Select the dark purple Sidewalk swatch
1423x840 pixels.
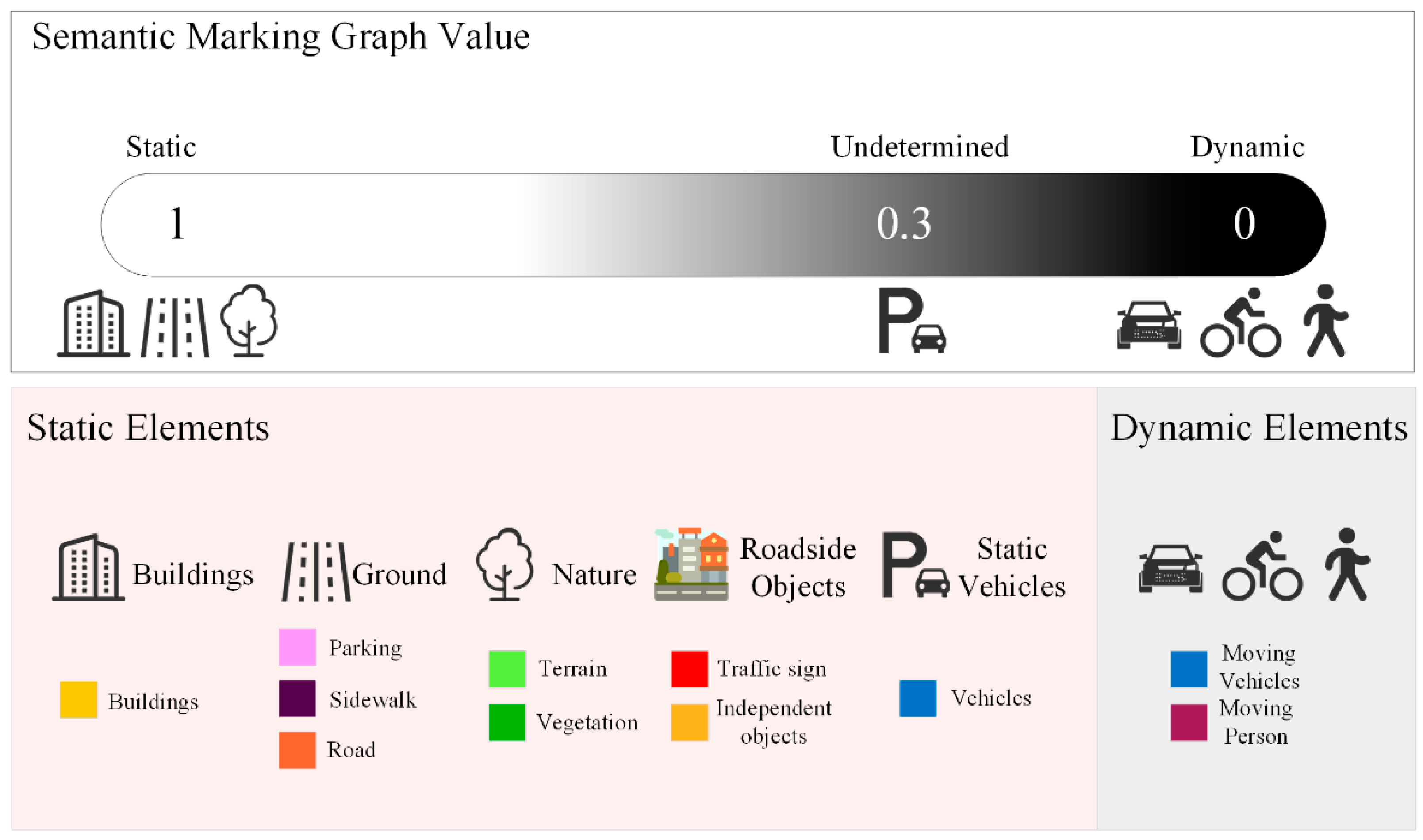pyautogui.click(x=297, y=698)
